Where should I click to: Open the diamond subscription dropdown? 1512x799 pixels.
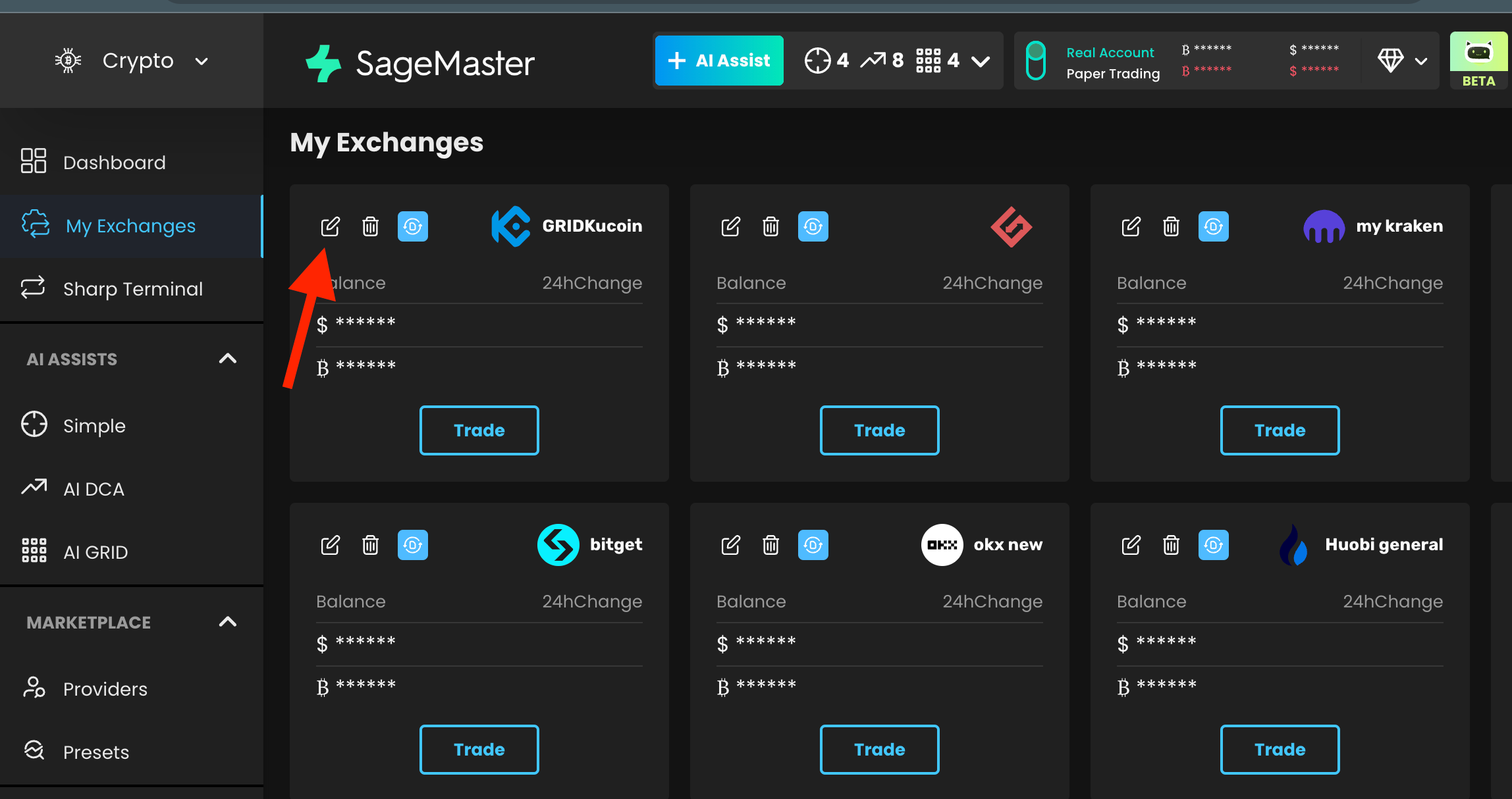pyautogui.click(x=1403, y=61)
